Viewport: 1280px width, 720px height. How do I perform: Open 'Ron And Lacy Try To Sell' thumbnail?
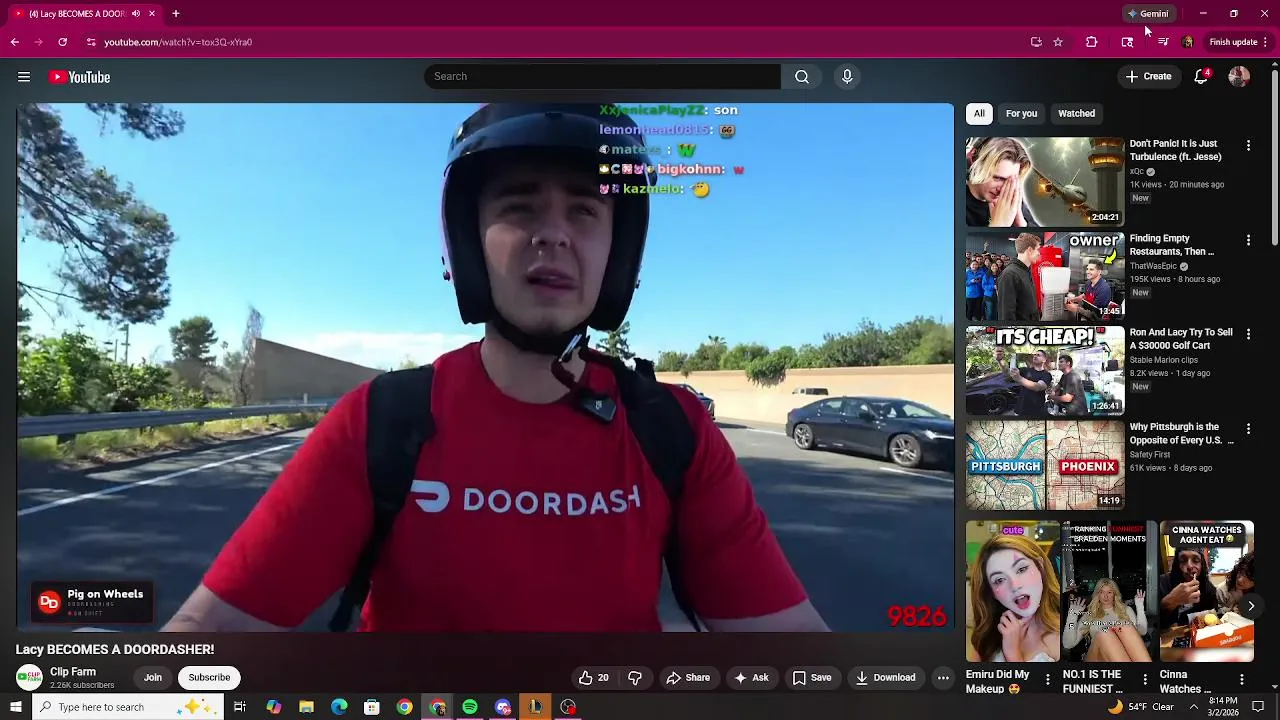[x=1045, y=370]
